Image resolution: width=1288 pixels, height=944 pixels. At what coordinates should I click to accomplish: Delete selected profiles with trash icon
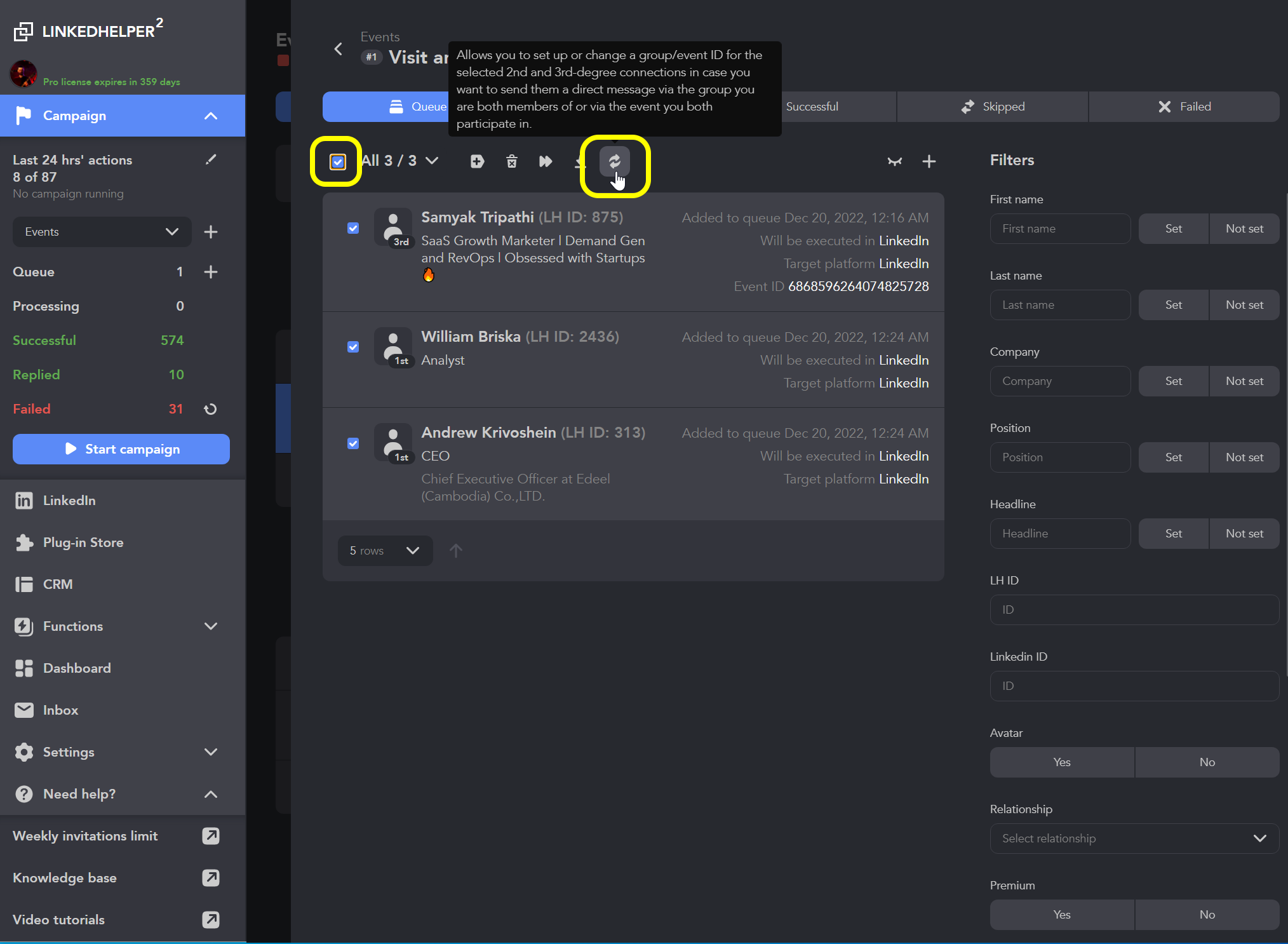pos(512,161)
